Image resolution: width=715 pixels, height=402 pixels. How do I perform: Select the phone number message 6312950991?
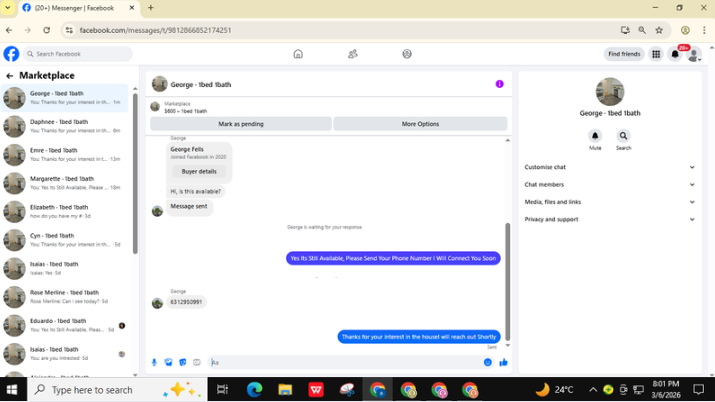tap(186, 302)
